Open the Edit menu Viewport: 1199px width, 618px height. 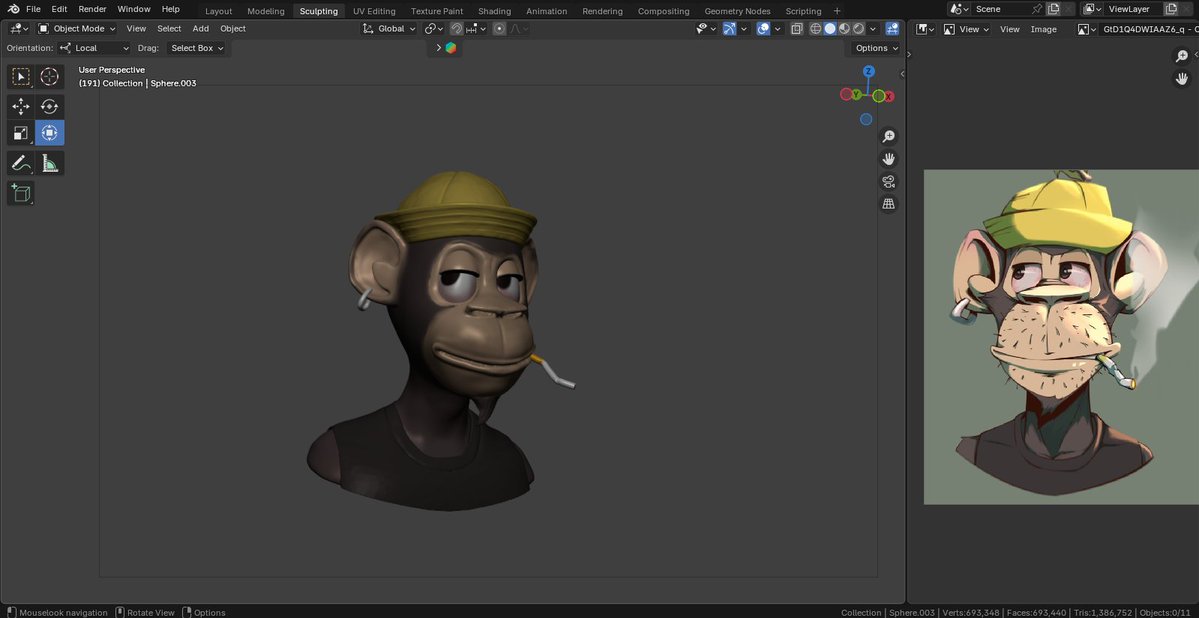click(x=59, y=9)
